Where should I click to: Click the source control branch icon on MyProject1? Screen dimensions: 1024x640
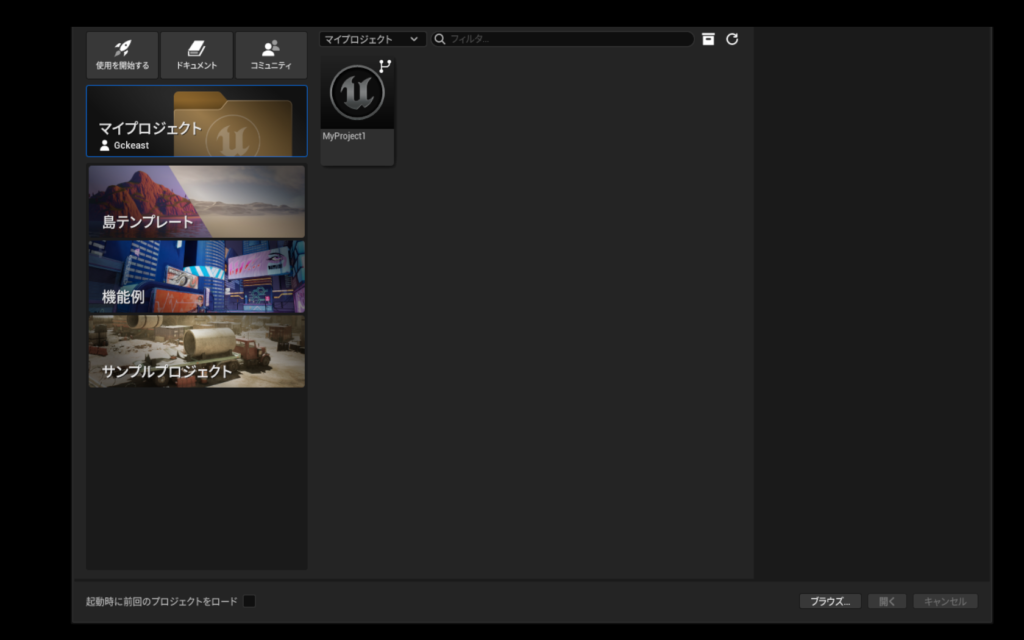pos(385,65)
